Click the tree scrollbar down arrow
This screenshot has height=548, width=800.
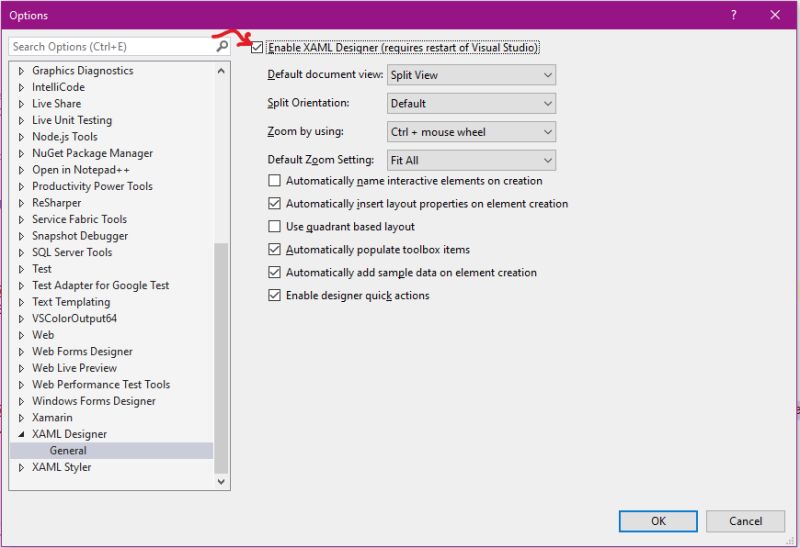pyautogui.click(x=221, y=481)
